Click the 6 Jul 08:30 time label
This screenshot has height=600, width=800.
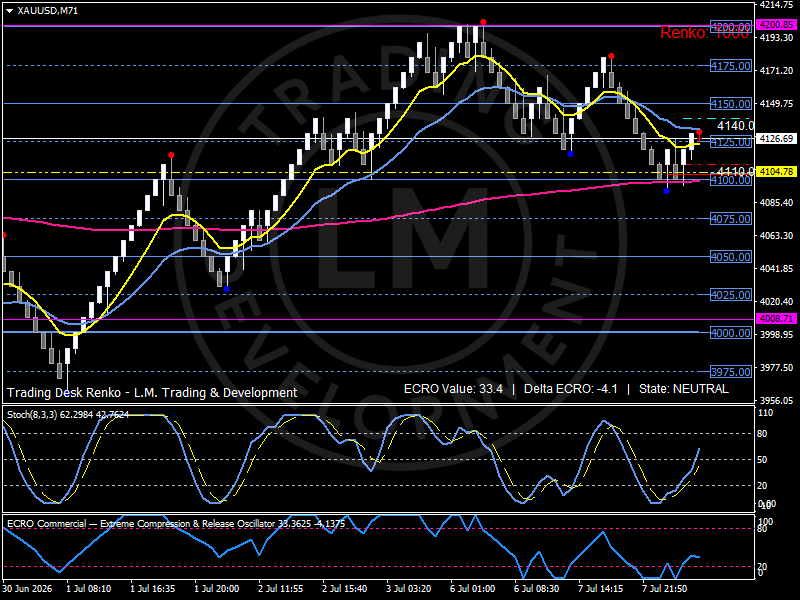537,588
